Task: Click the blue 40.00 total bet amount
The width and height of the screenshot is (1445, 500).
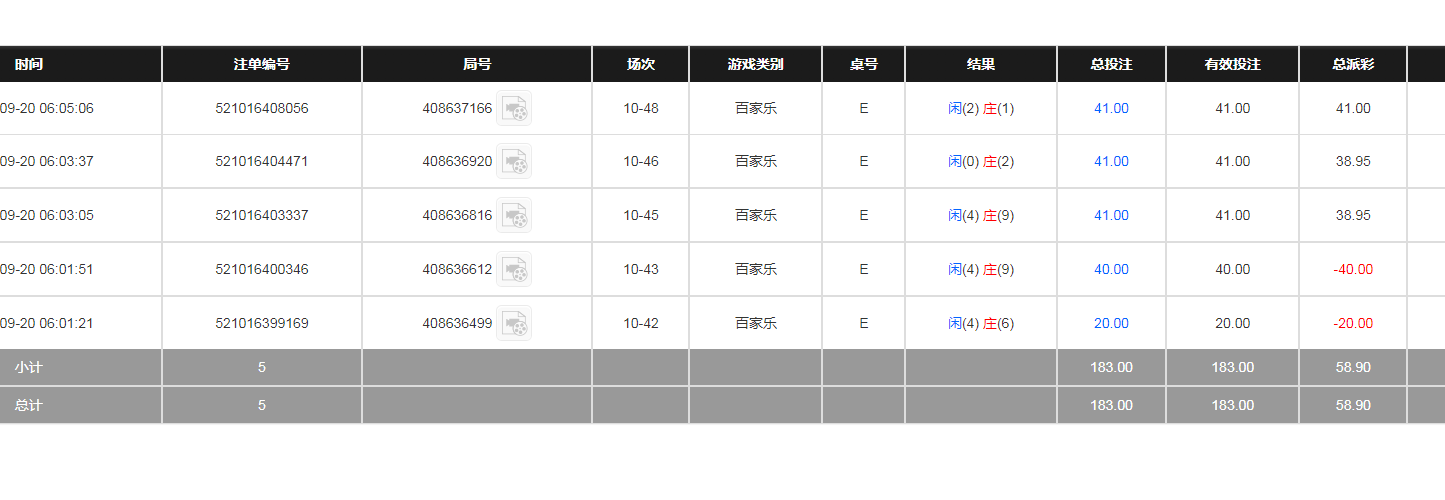Action: [1111, 269]
